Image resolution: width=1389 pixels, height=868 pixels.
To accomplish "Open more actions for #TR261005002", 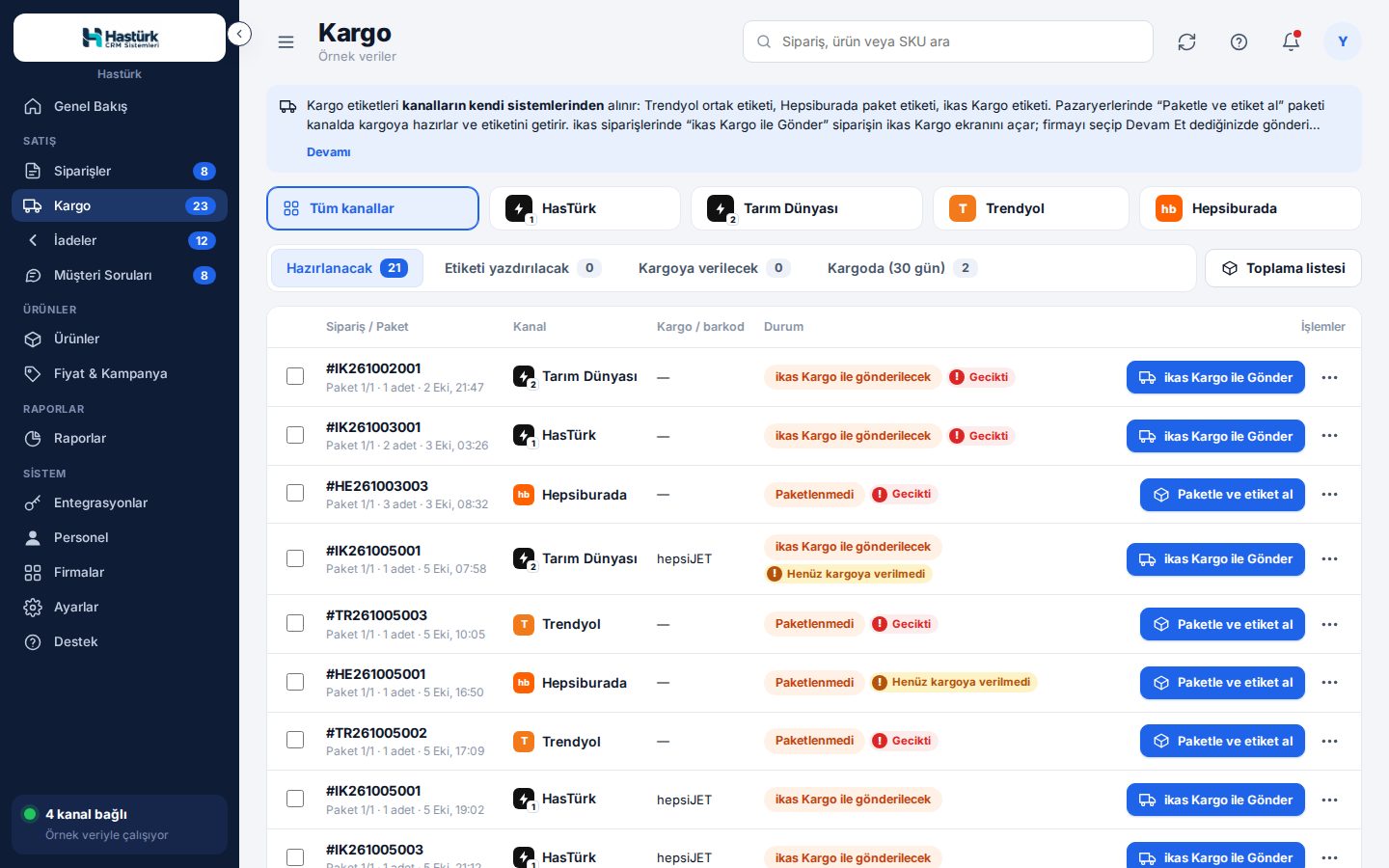I will (x=1329, y=741).
